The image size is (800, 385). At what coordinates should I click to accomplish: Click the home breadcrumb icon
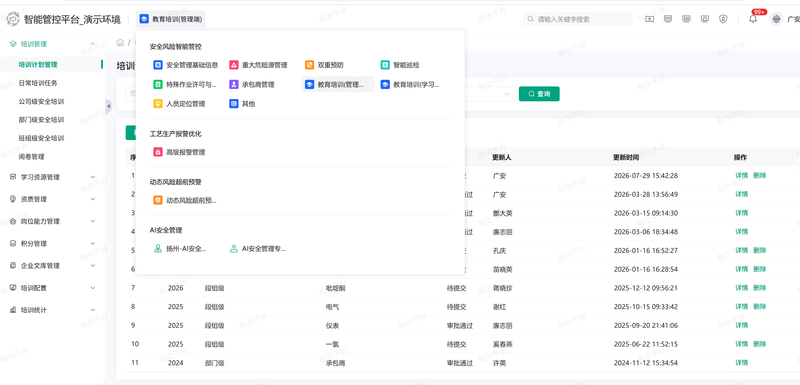pos(120,42)
